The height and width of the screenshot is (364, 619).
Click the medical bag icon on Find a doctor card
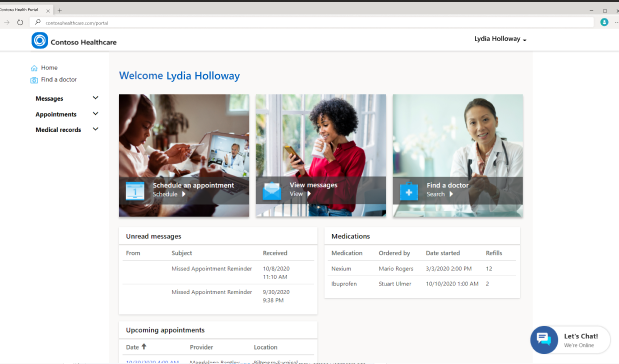click(409, 191)
